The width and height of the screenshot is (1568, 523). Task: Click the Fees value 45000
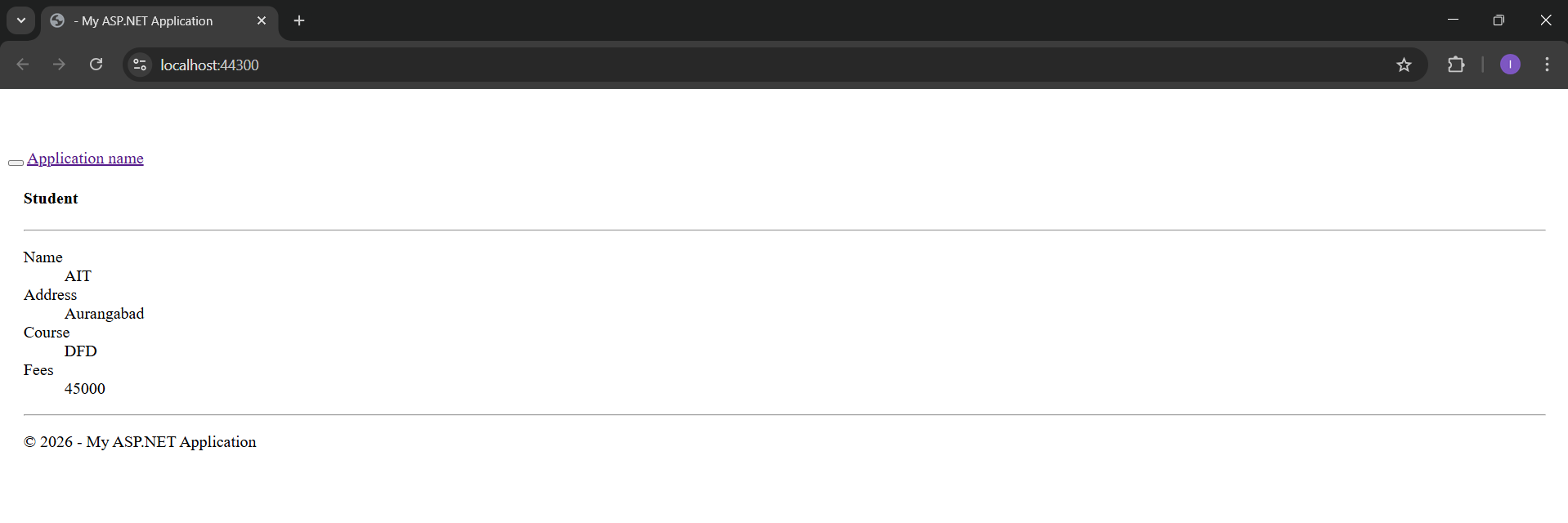(85, 389)
